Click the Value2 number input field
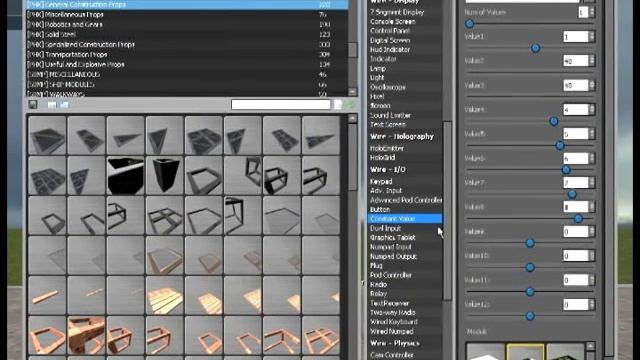The width and height of the screenshot is (640, 360). point(576,61)
